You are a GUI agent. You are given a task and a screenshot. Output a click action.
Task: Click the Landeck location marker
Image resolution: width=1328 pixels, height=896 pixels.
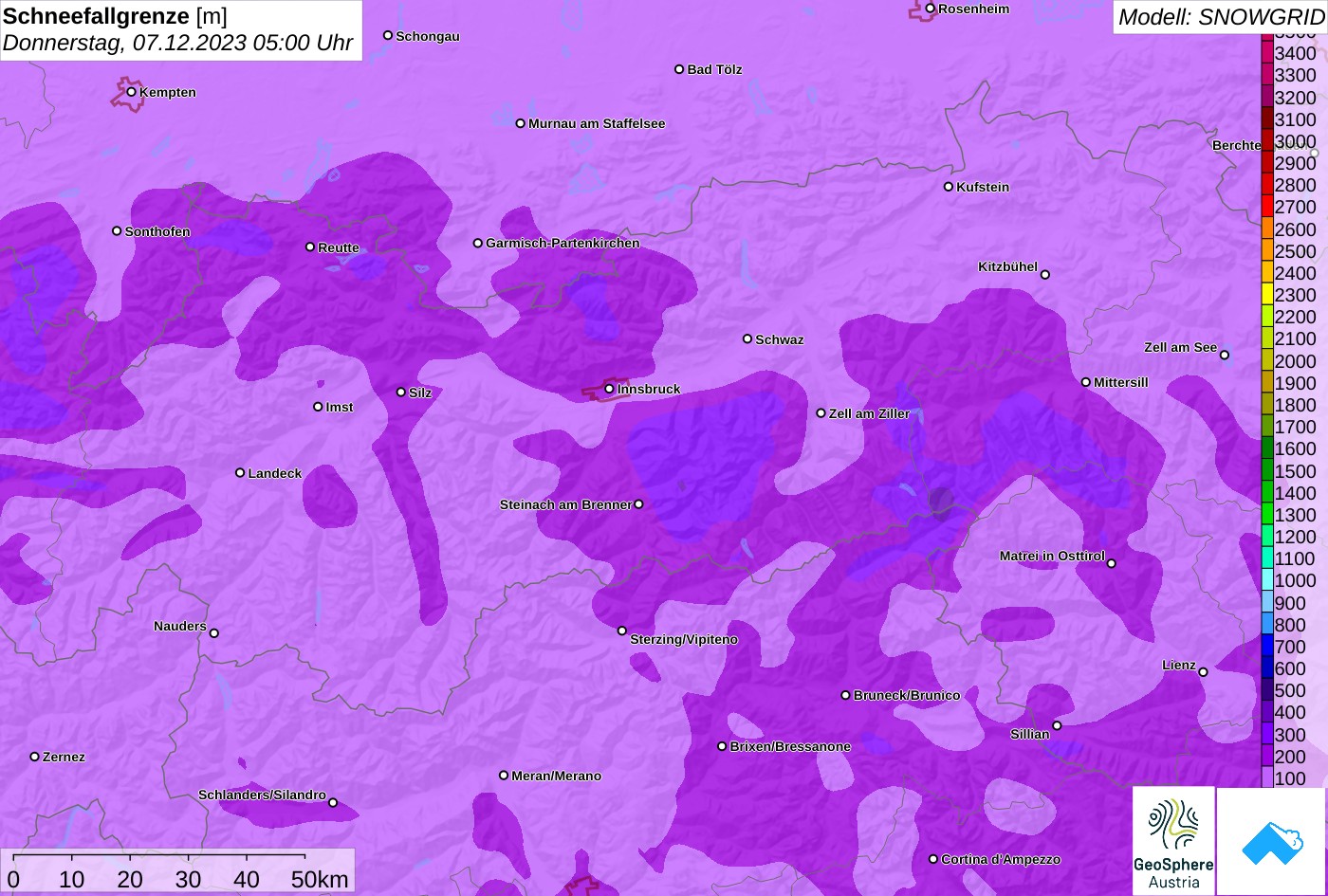pos(240,472)
